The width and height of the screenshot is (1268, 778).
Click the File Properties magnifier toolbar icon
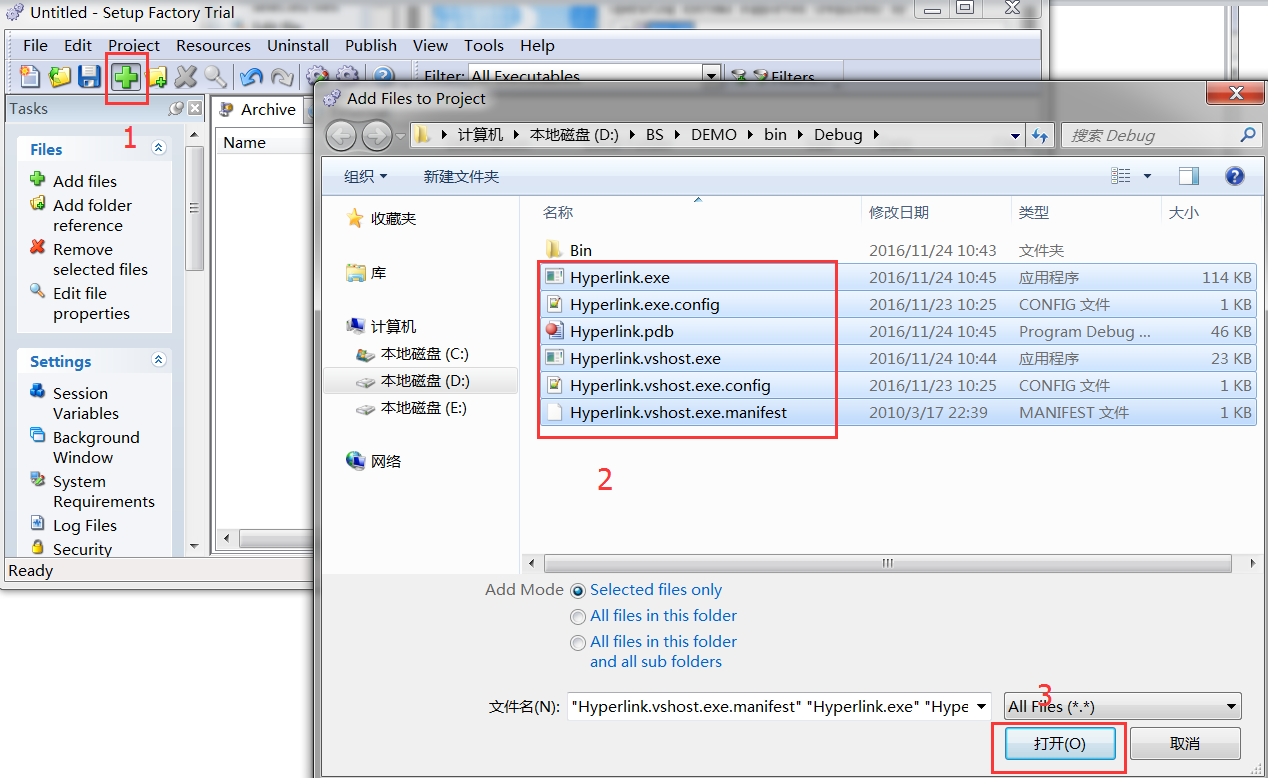[x=215, y=77]
